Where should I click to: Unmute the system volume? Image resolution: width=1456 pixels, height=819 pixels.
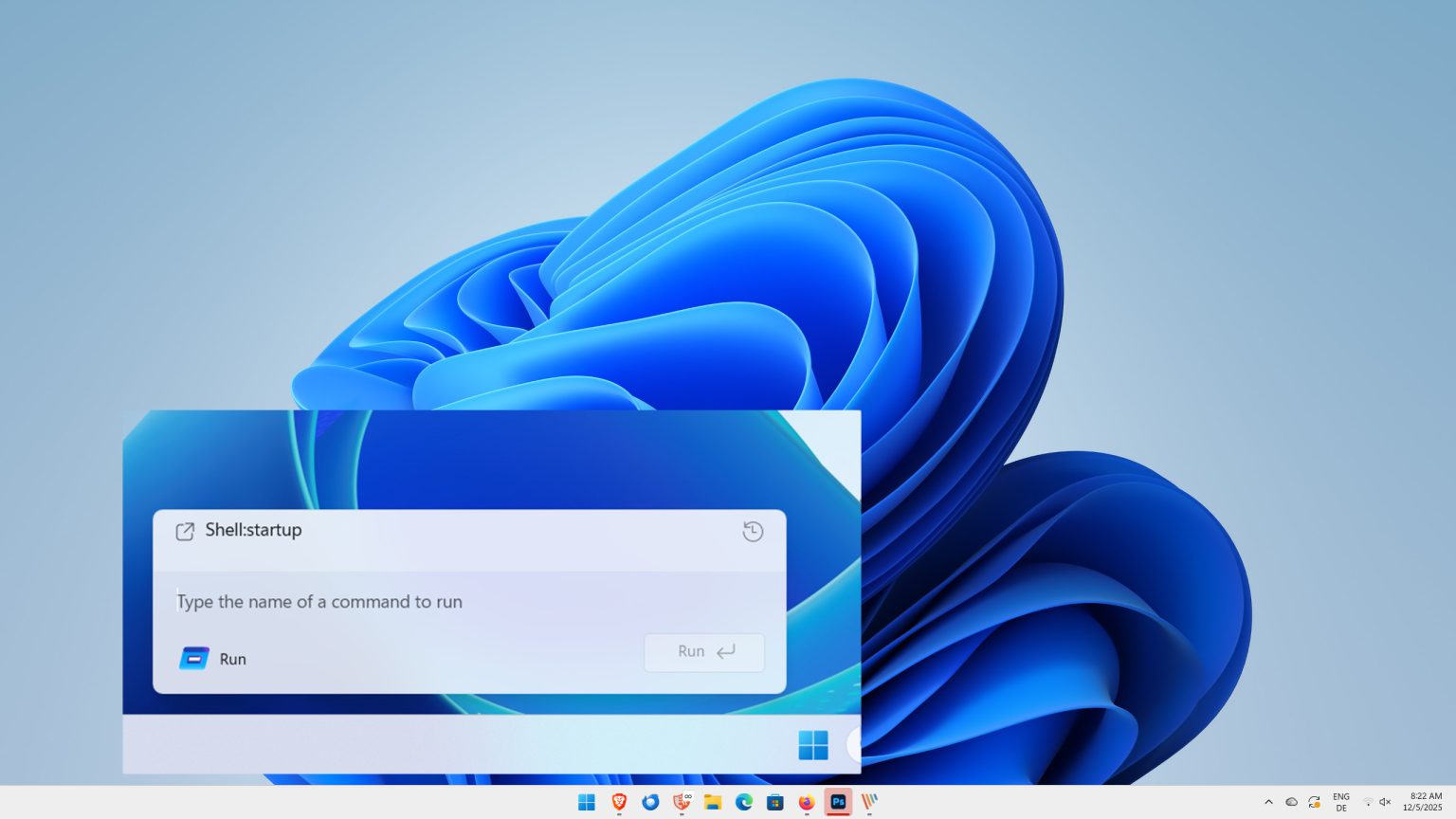1385,802
